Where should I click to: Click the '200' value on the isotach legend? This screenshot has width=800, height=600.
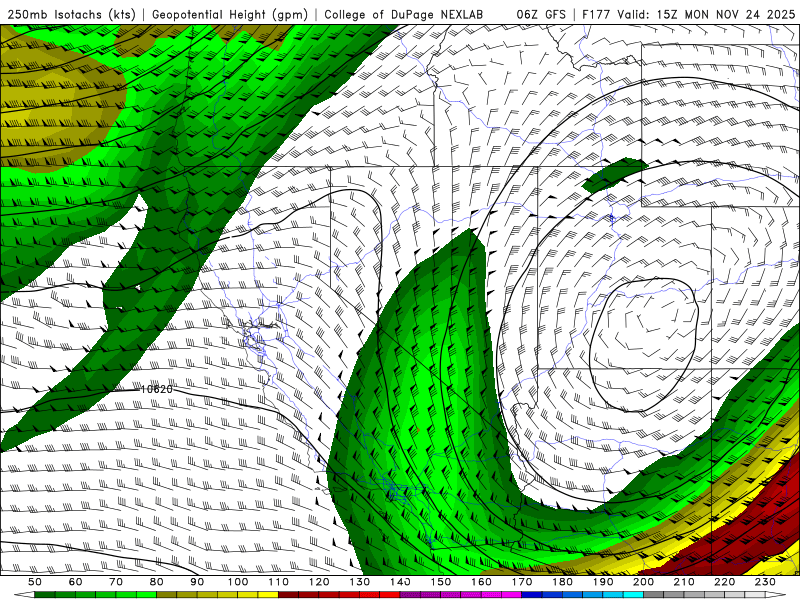click(643, 582)
